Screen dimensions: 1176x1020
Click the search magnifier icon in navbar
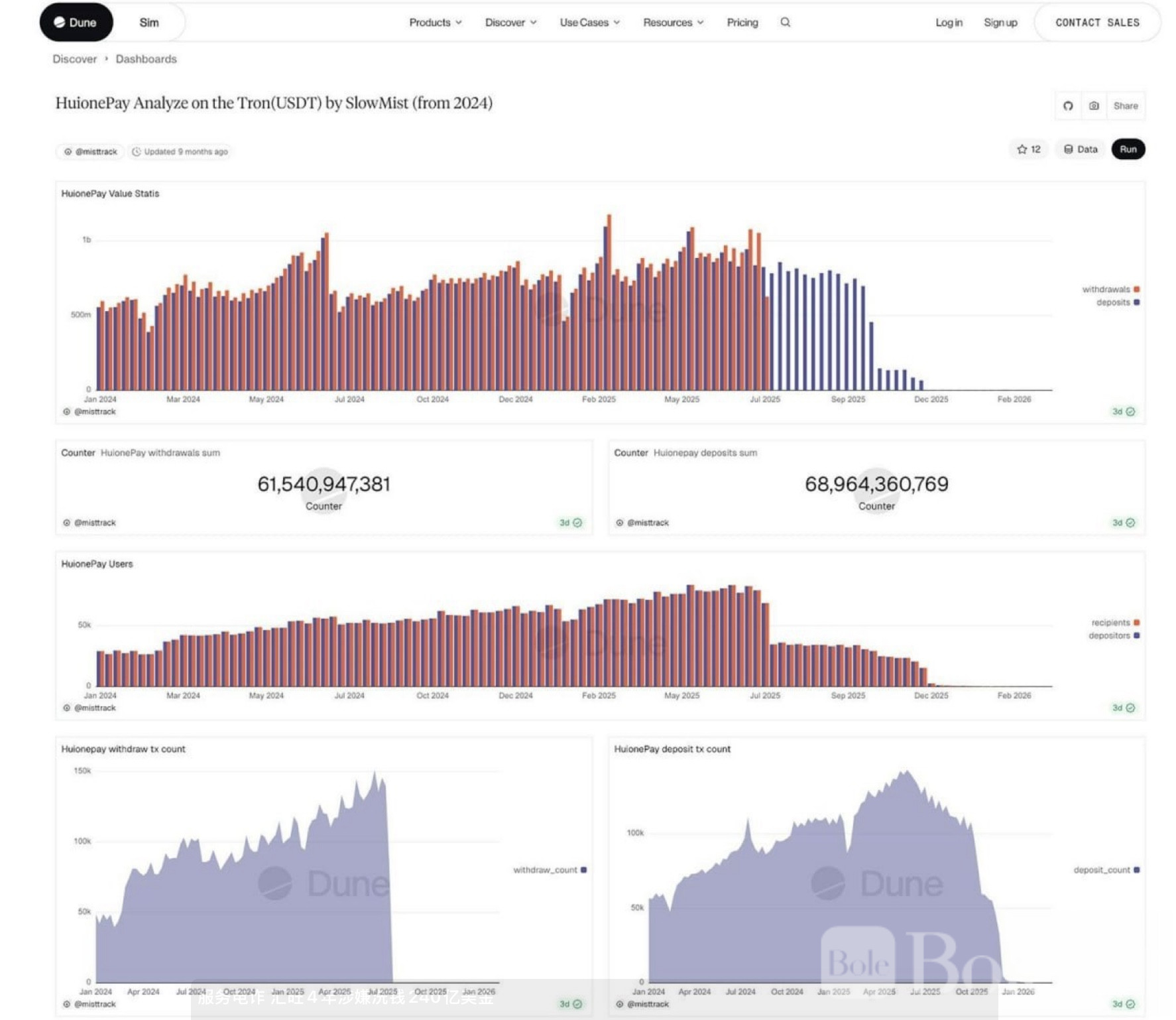(x=785, y=23)
